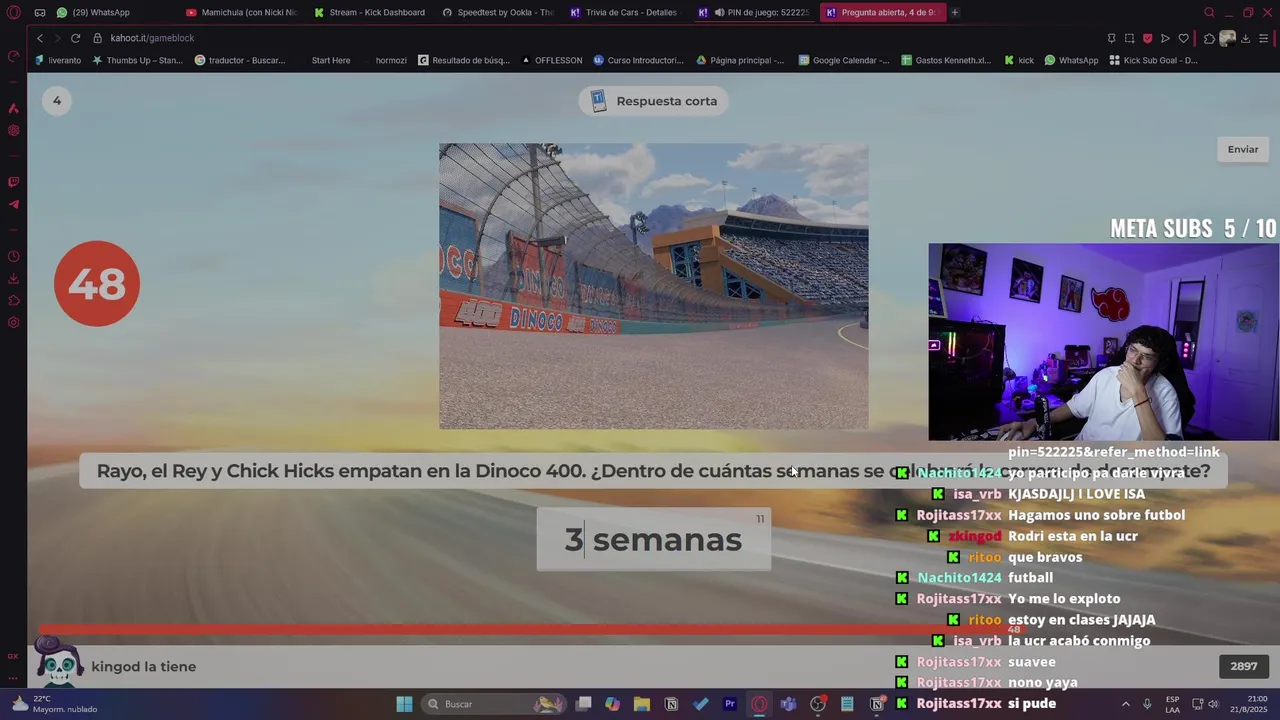Viewport: 1280px width, 720px height.
Task: Reload the Kahoot page
Action: click(x=75, y=38)
